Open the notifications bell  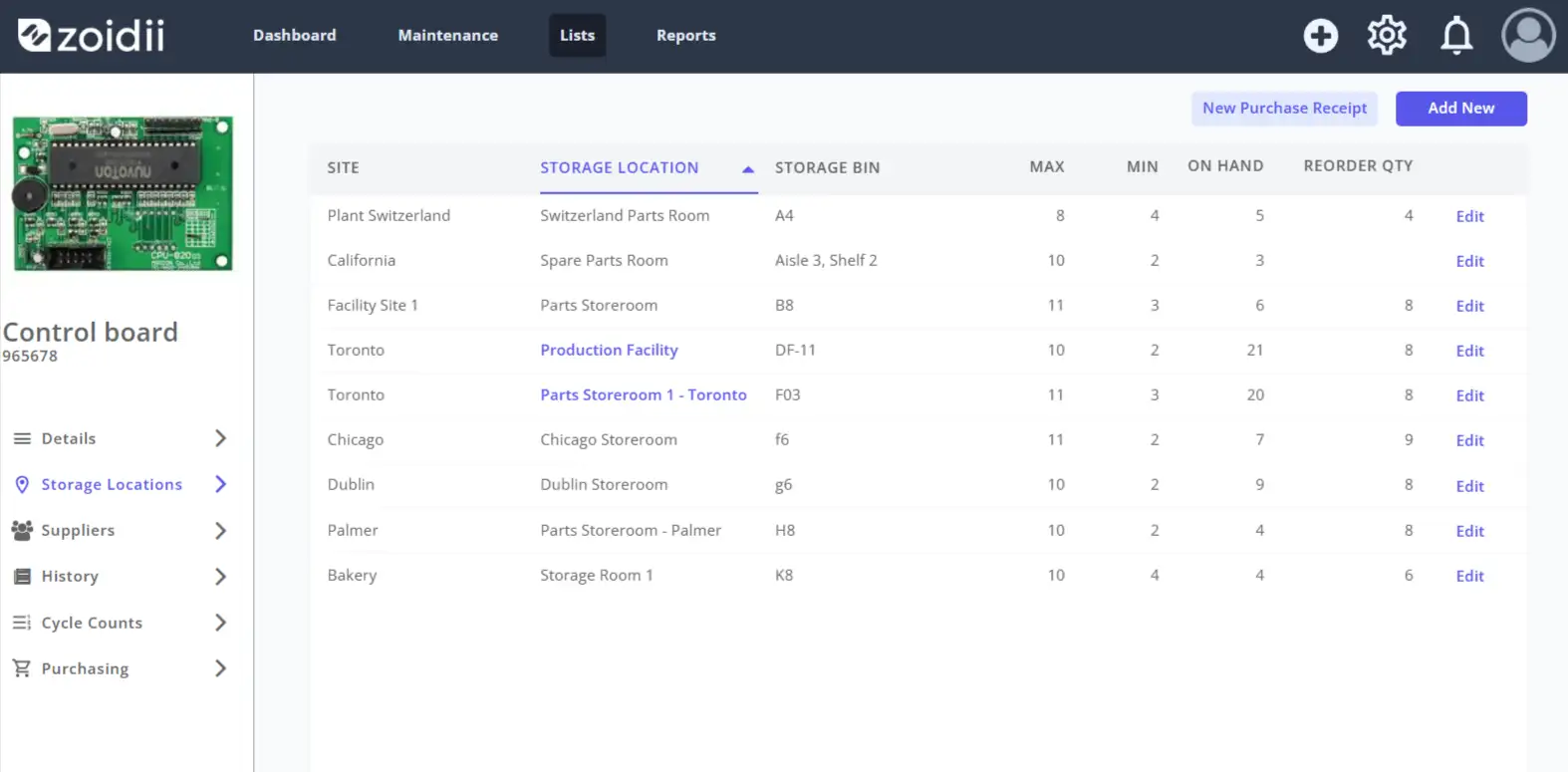[1456, 36]
